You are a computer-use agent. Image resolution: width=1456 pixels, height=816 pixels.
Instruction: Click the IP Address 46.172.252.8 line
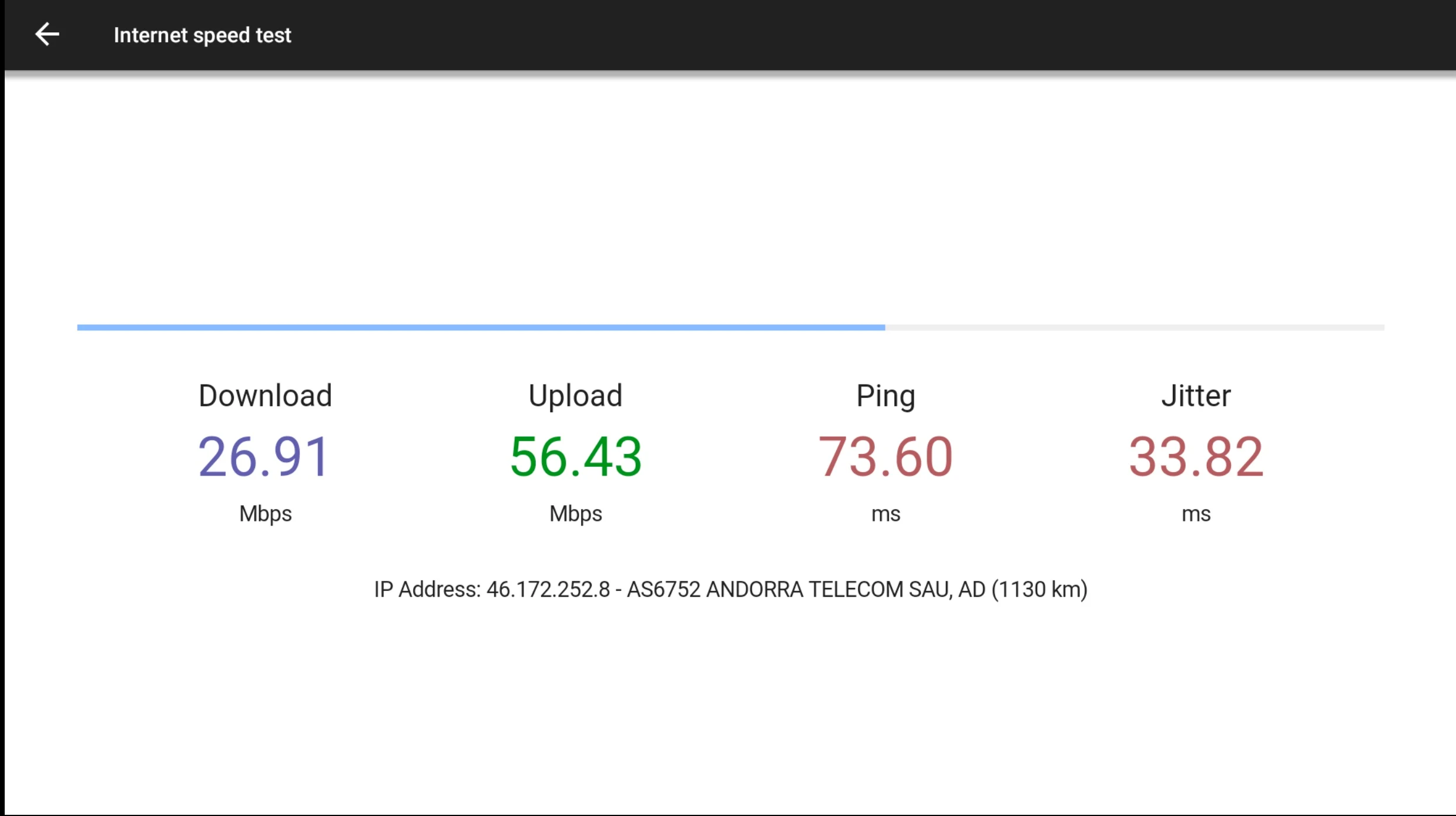point(730,590)
